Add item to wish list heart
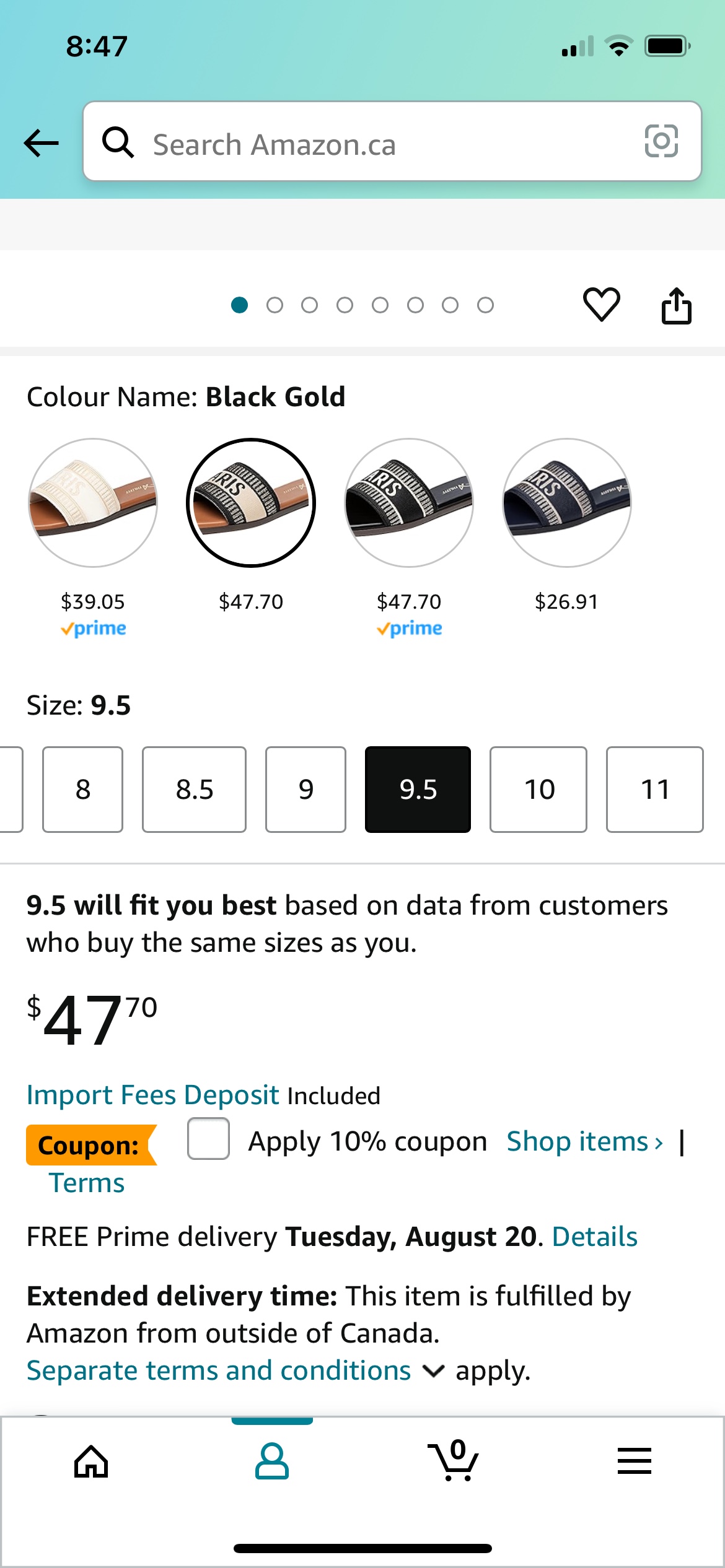The image size is (725, 1568). click(601, 304)
